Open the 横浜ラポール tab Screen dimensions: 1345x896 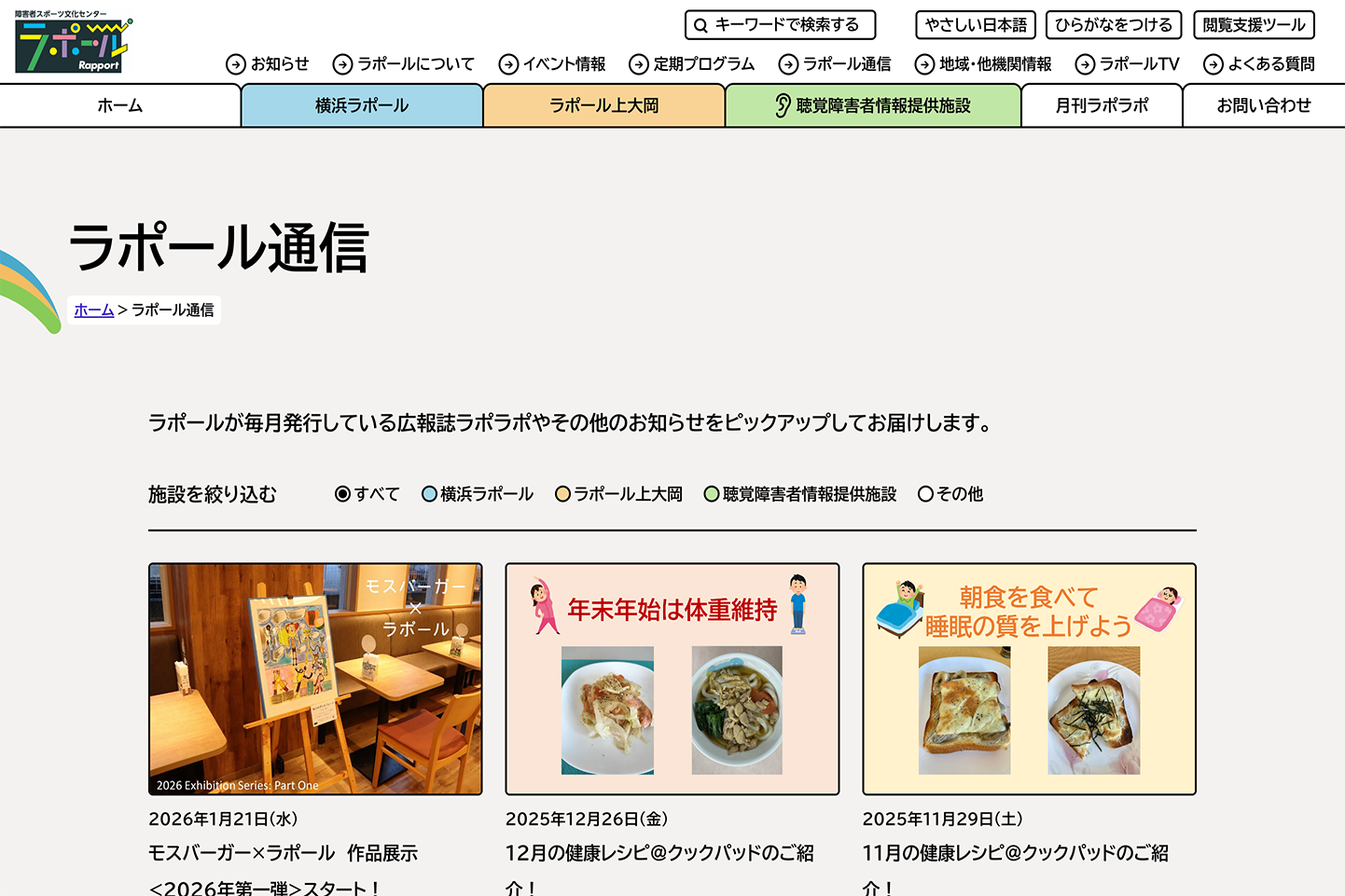pos(362,106)
